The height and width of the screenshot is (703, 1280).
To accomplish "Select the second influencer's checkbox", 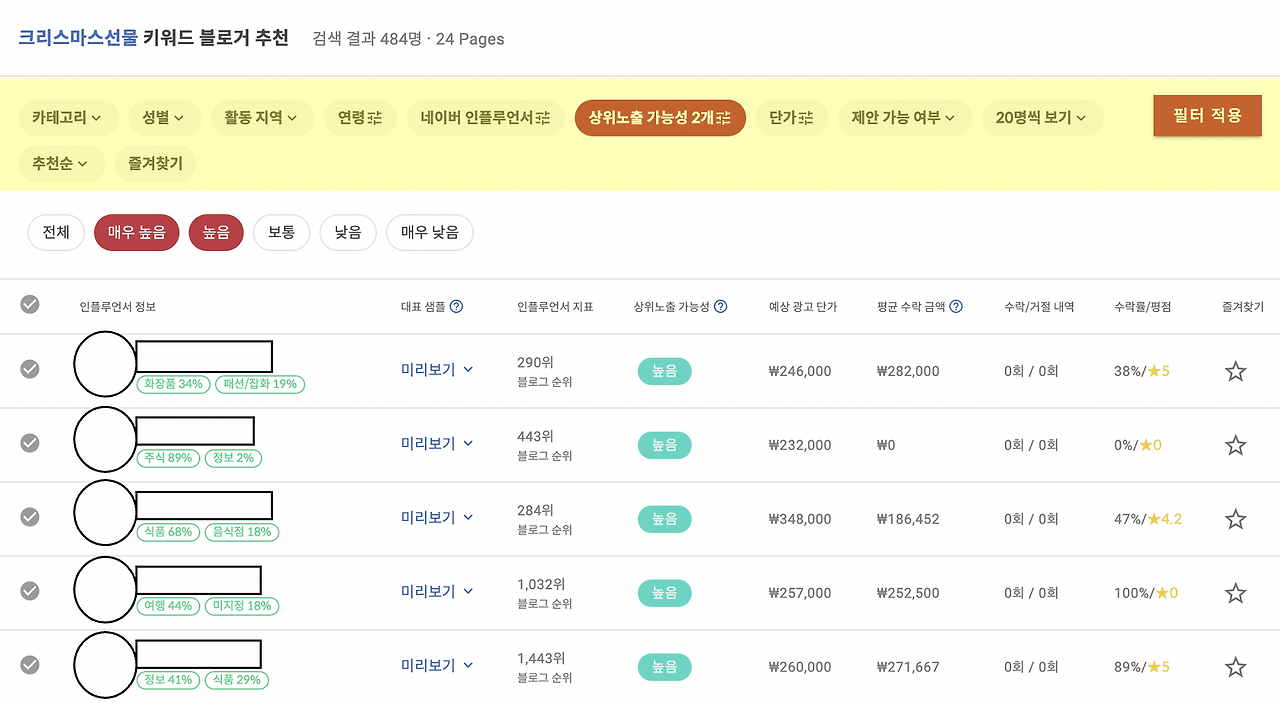I will [x=29, y=443].
